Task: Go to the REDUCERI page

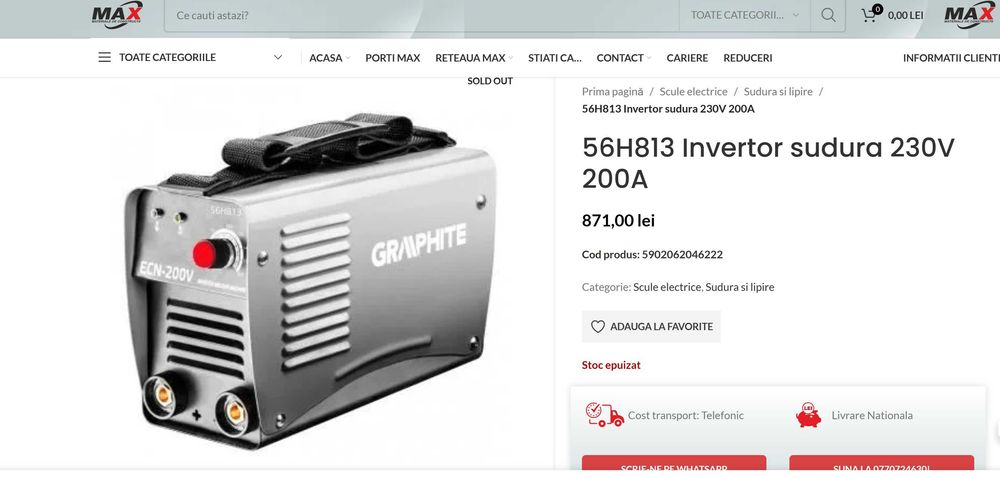Action: click(747, 58)
